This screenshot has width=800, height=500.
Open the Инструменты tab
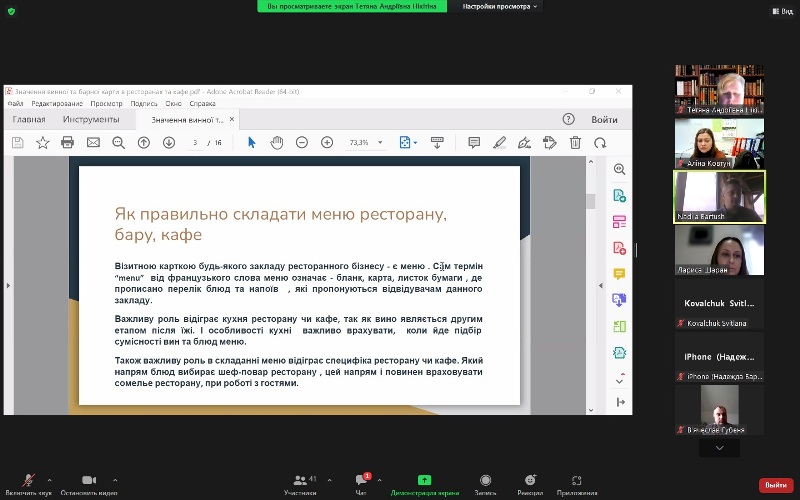click(91, 119)
